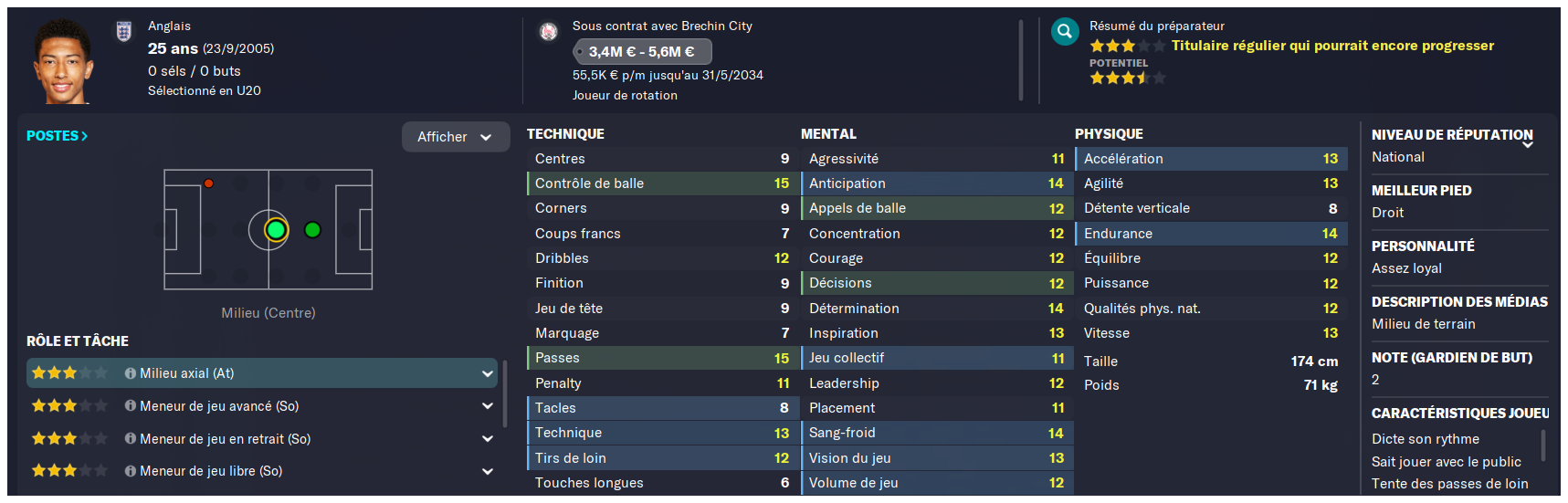Click the role list scrollbar
1568x503 pixels.
click(504, 394)
